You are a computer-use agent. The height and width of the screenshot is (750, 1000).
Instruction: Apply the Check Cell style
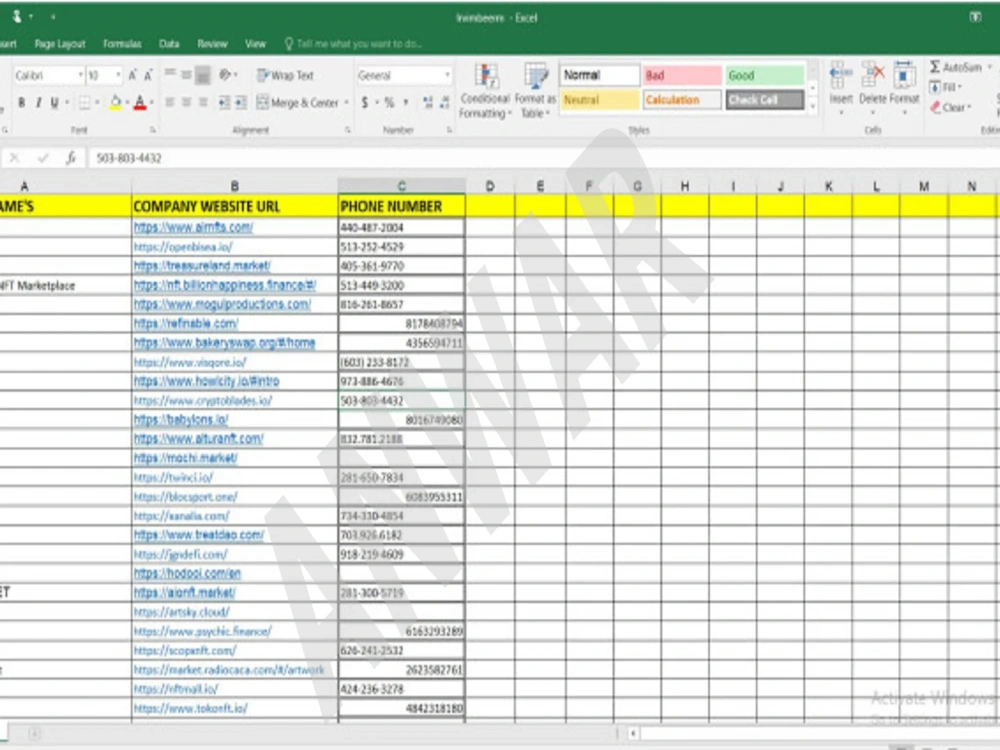(x=764, y=100)
